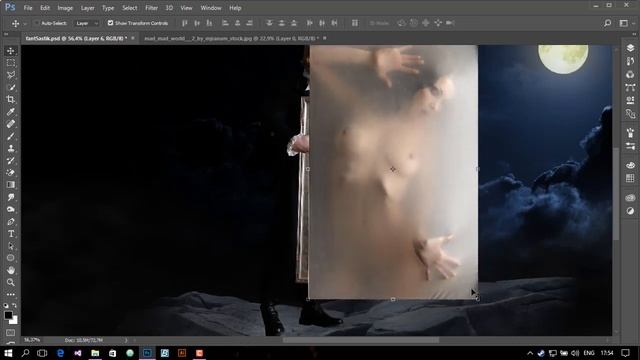
Task: Open Task View on the taskbar
Action: (x=42, y=353)
